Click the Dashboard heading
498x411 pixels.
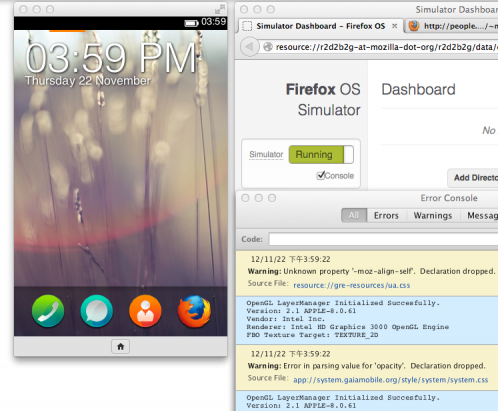coord(418,89)
